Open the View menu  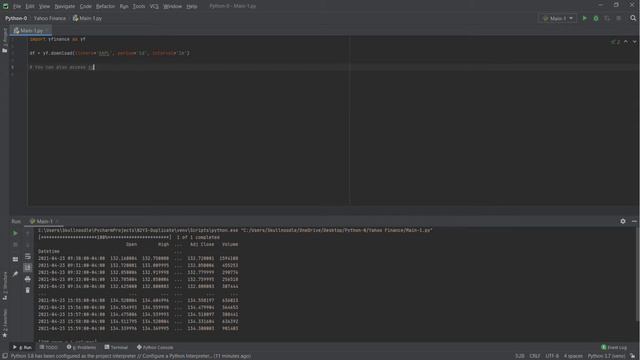pos(44,6)
